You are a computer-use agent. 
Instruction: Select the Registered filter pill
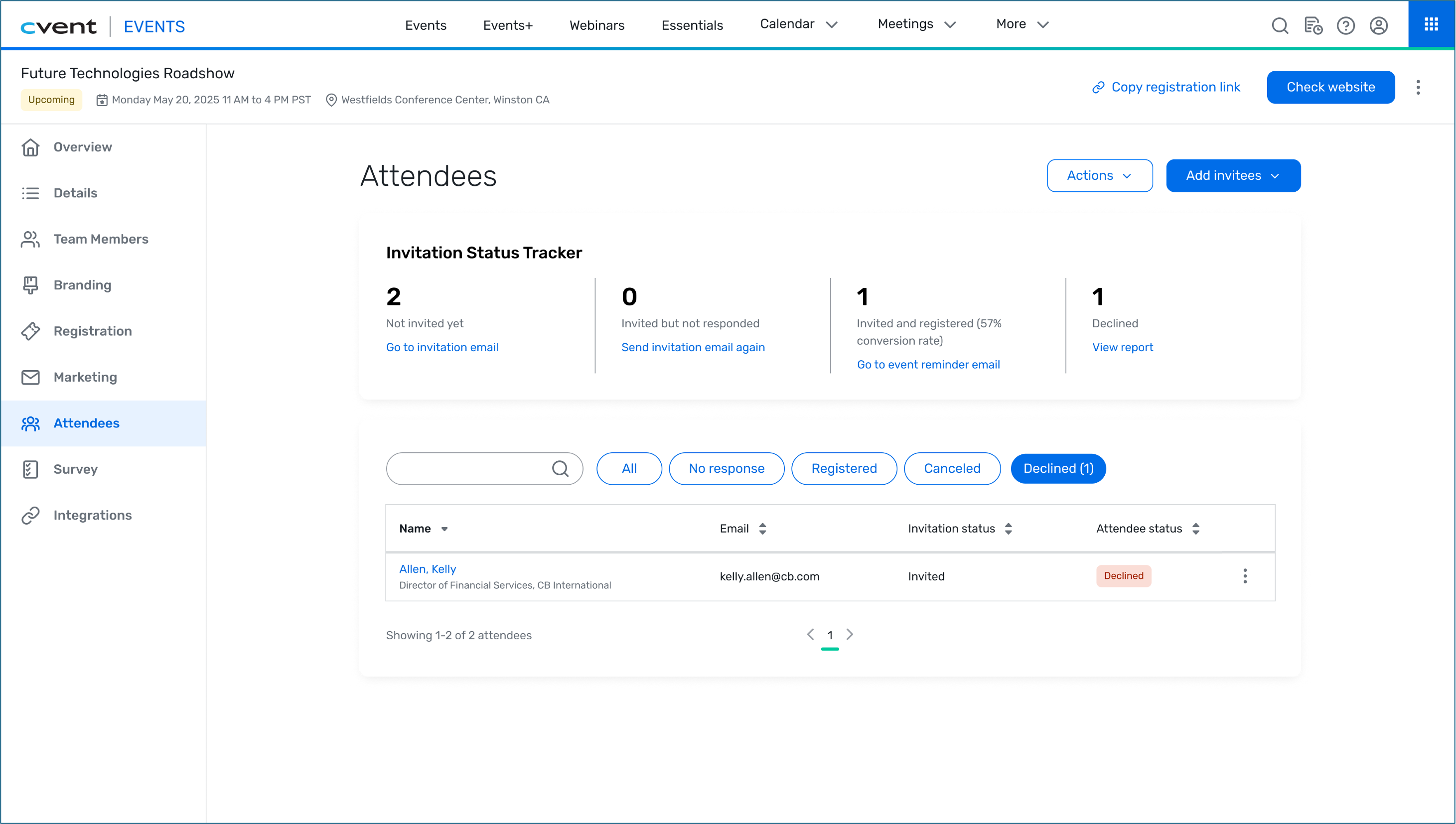(843, 469)
